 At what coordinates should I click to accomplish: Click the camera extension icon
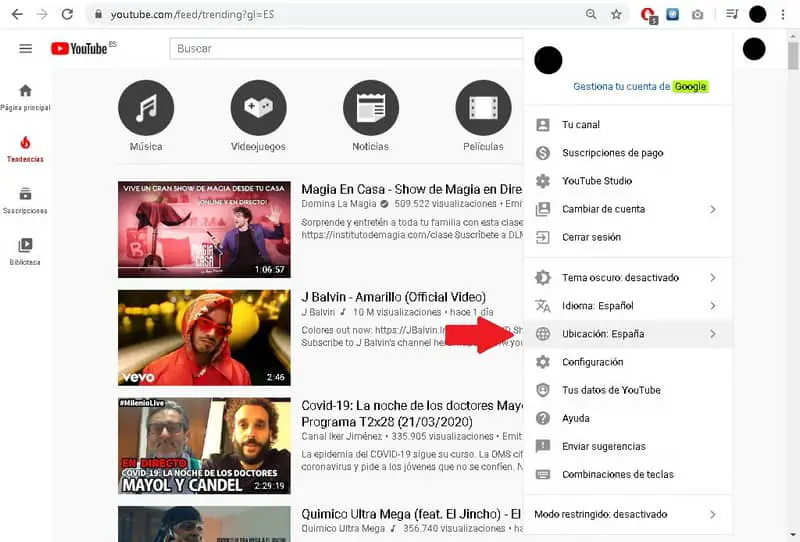click(697, 15)
